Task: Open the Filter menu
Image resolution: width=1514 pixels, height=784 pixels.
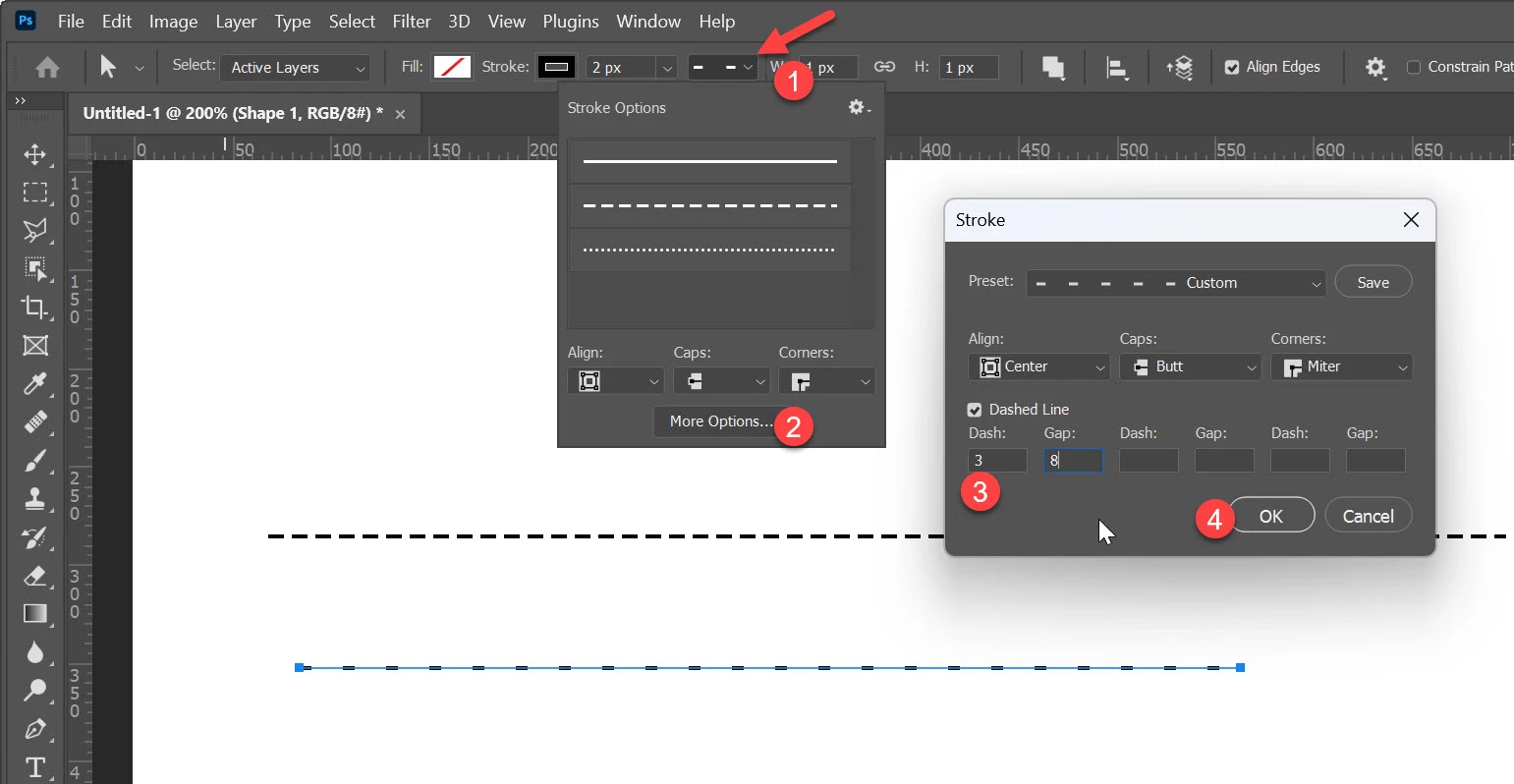Action: (412, 21)
